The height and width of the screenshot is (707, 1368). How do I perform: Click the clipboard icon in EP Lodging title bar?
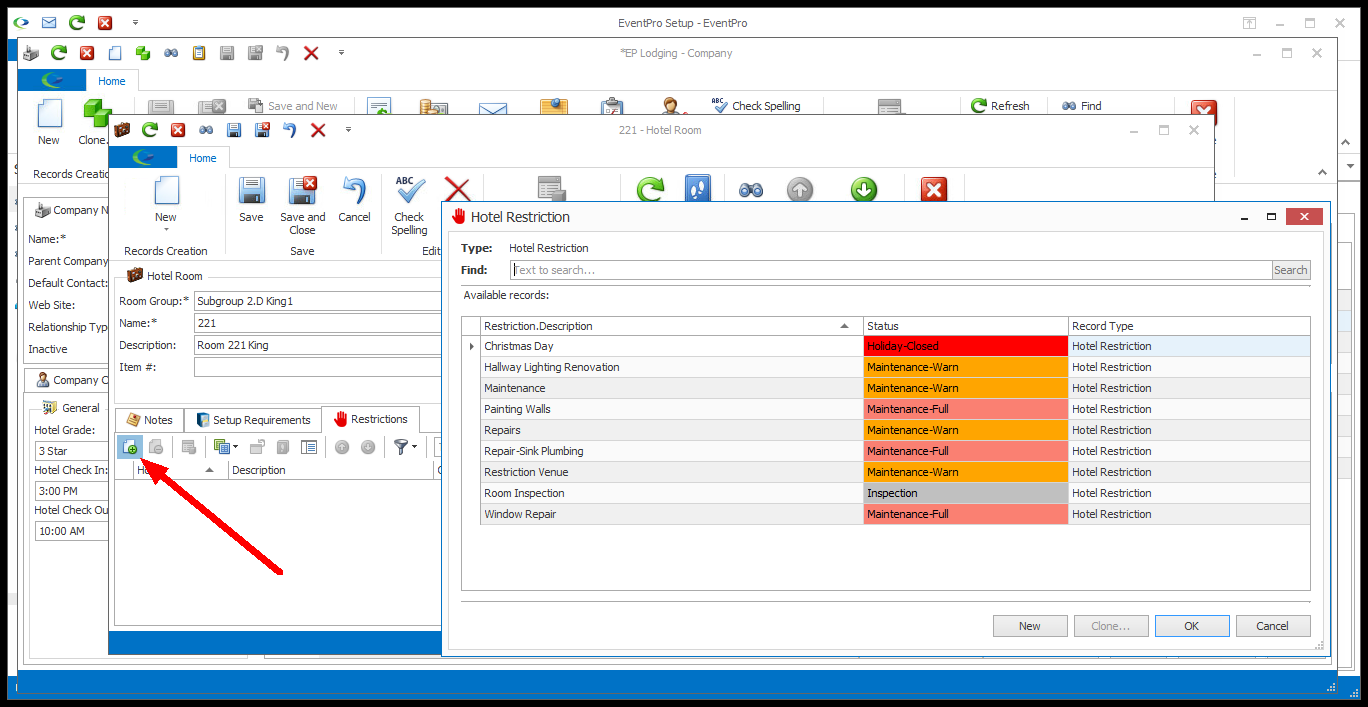199,53
